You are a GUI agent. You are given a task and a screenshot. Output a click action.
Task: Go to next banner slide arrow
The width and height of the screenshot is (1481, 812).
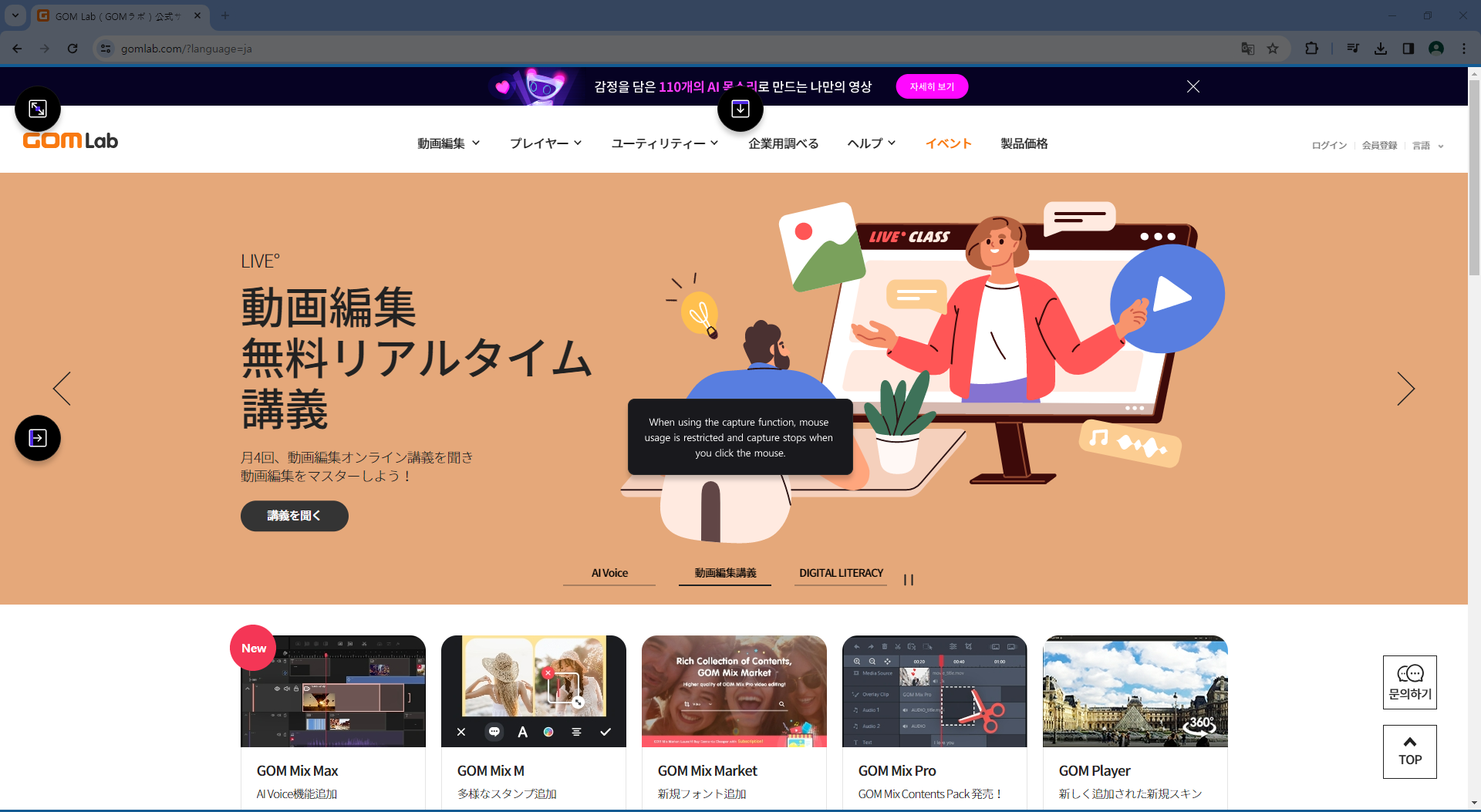(1405, 389)
